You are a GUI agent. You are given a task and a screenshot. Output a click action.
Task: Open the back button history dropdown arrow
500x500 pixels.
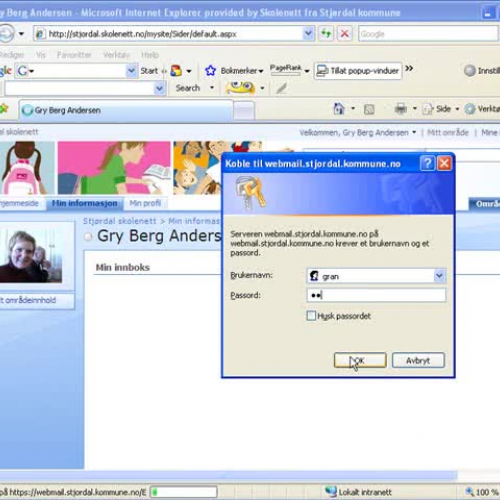pos(21,34)
